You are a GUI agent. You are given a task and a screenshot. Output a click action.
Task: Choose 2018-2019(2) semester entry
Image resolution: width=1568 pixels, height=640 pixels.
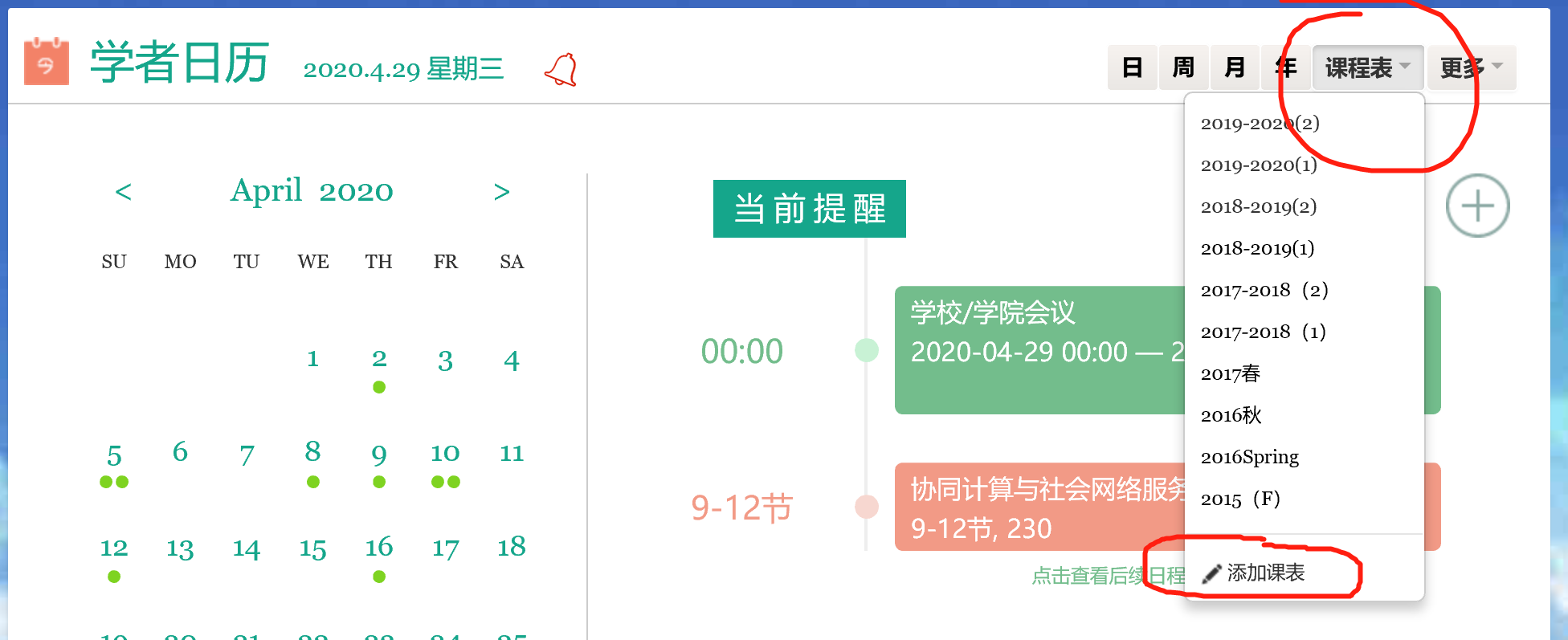tap(1259, 206)
